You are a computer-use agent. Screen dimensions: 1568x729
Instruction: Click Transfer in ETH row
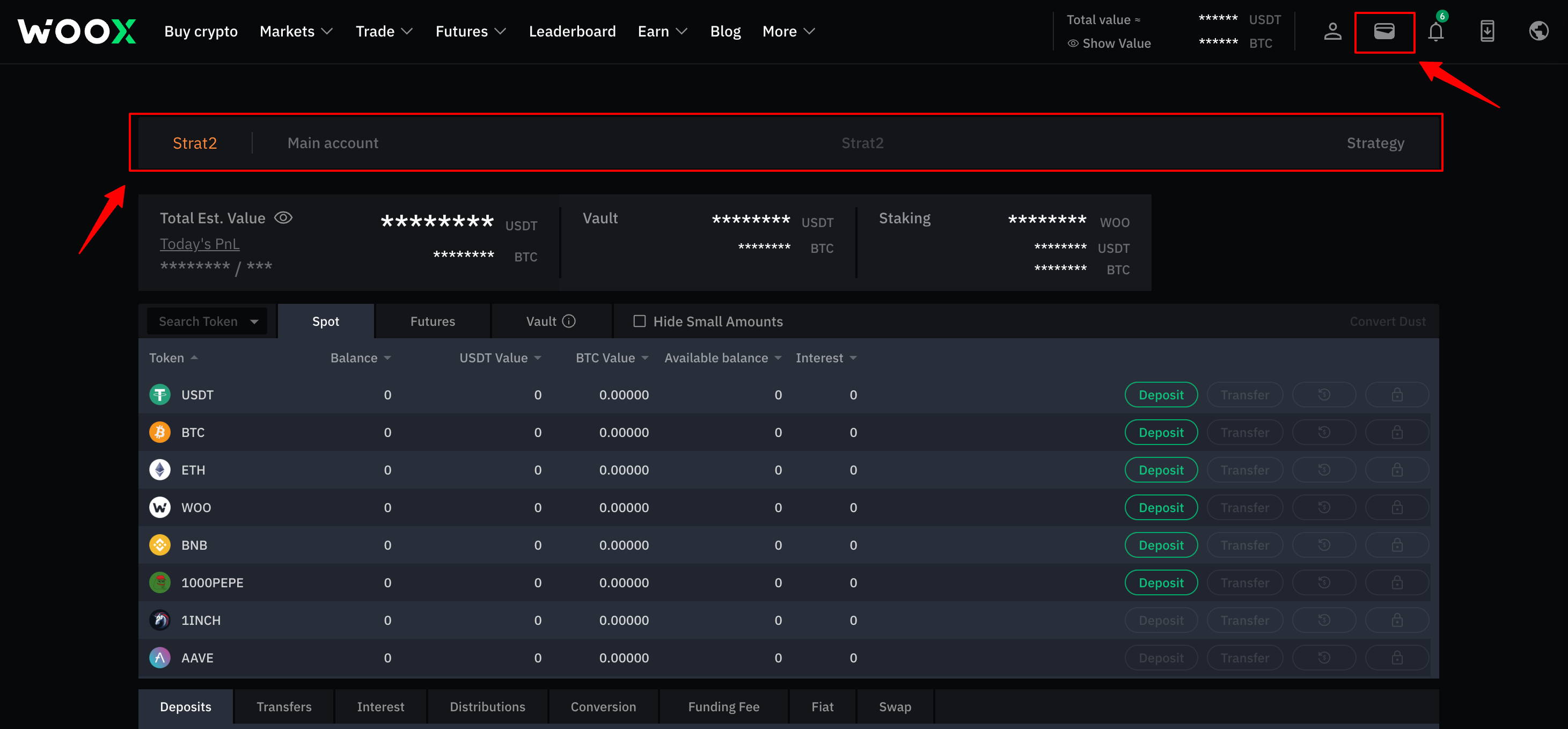click(x=1245, y=470)
